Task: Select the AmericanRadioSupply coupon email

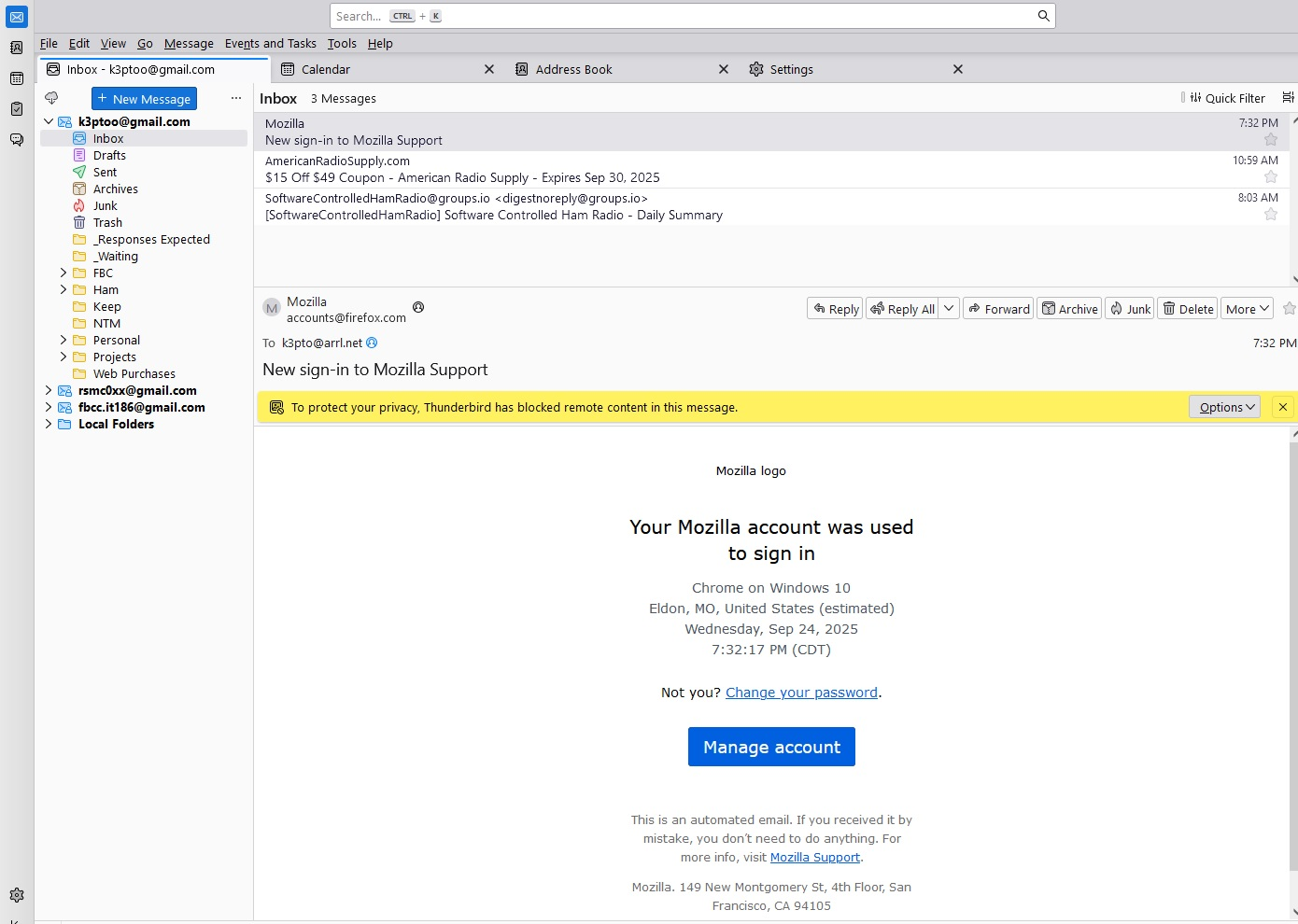Action: [x=771, y=169]
